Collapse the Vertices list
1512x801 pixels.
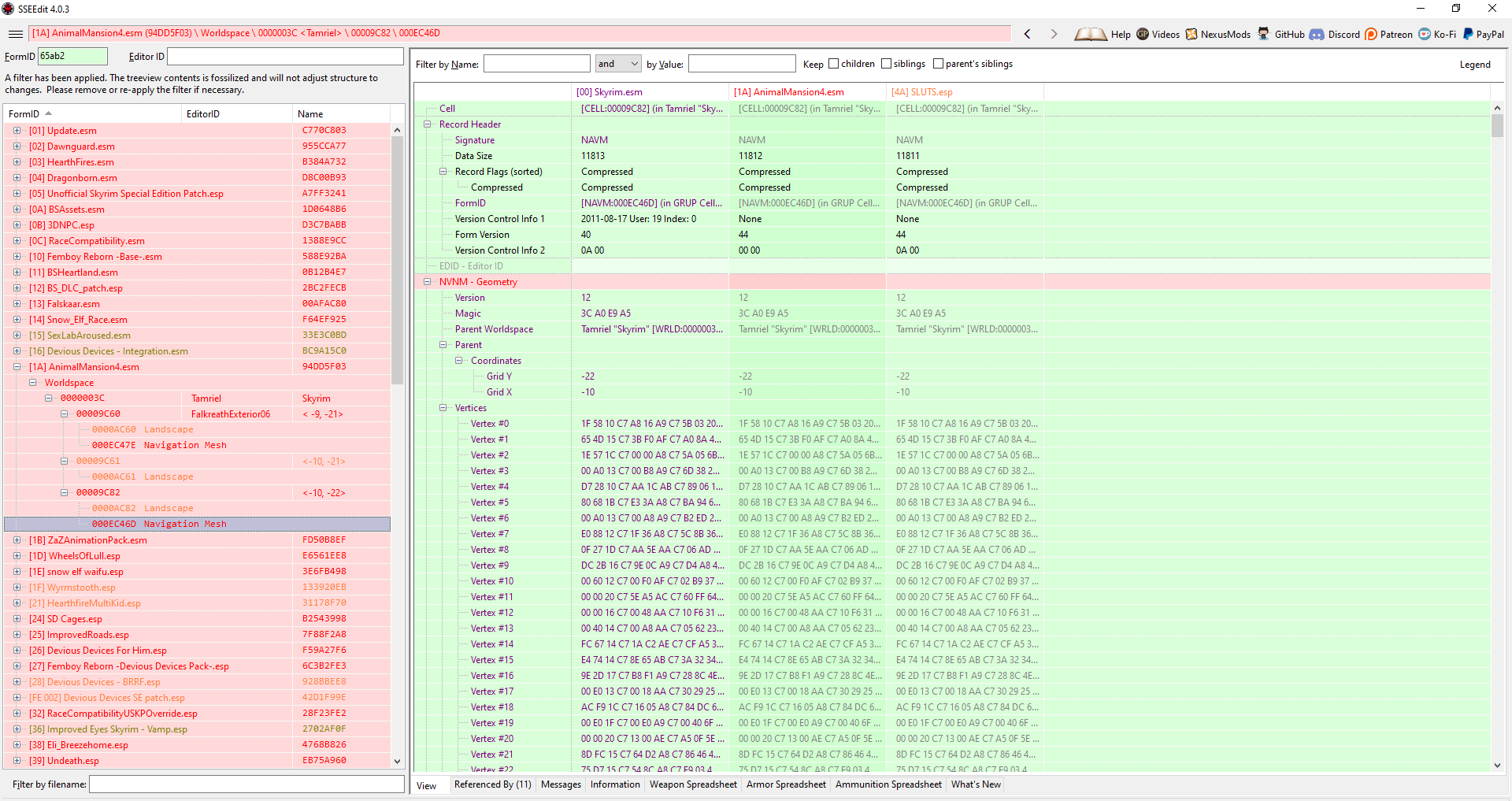443,408
